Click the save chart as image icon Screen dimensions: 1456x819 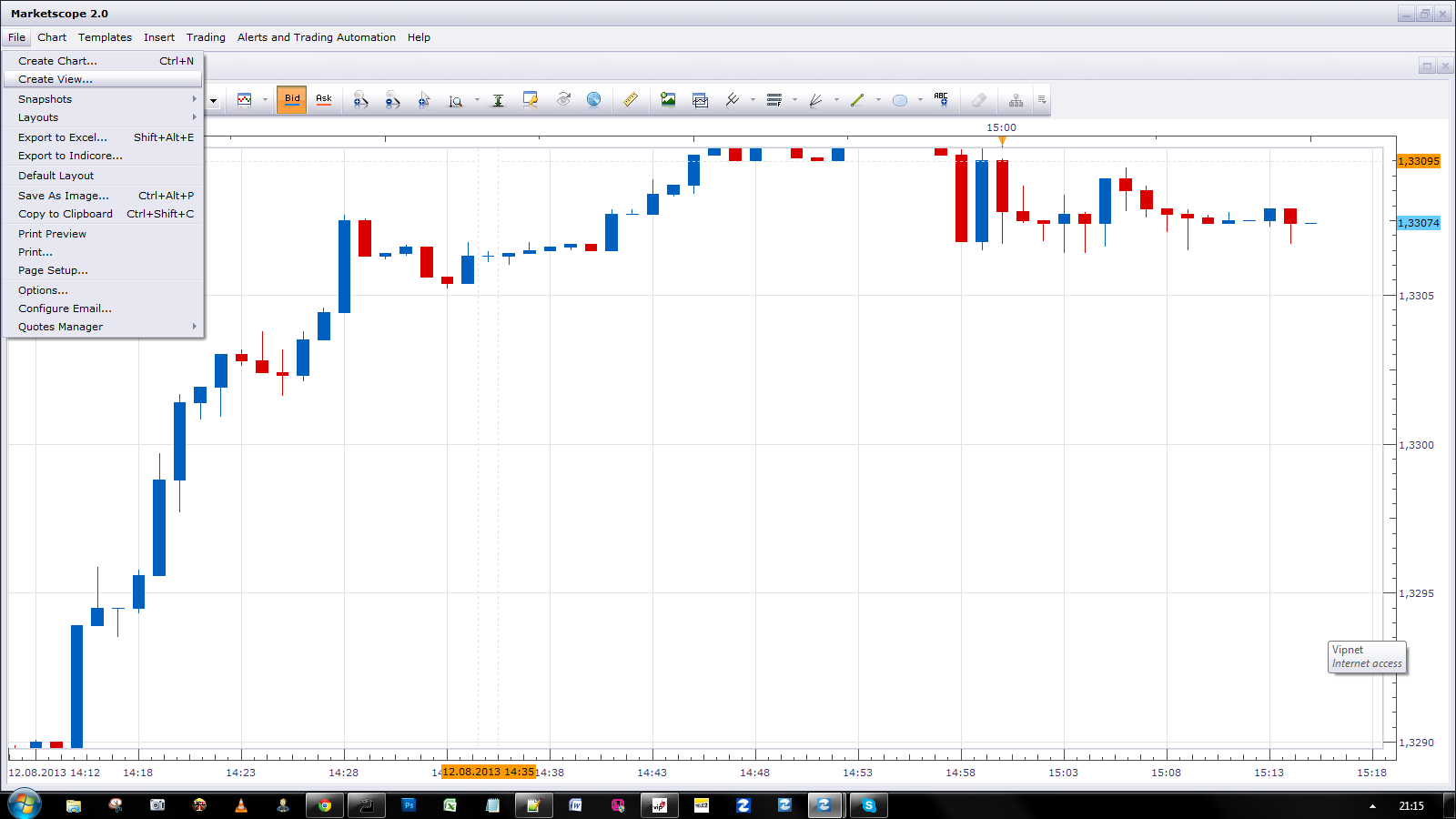[x=668, y=99]
